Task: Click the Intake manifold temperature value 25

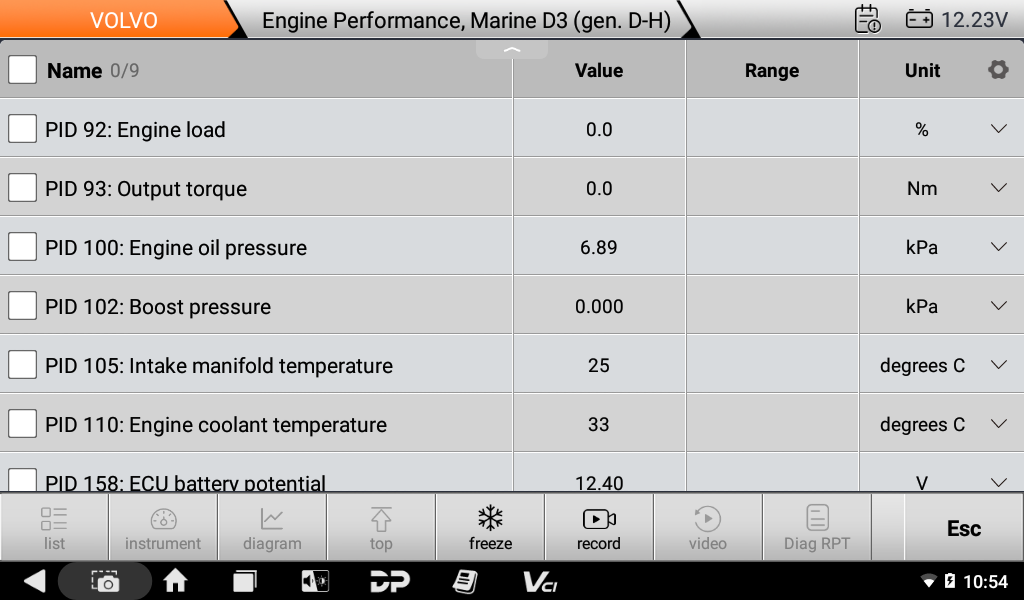Action: coord(599,365)
